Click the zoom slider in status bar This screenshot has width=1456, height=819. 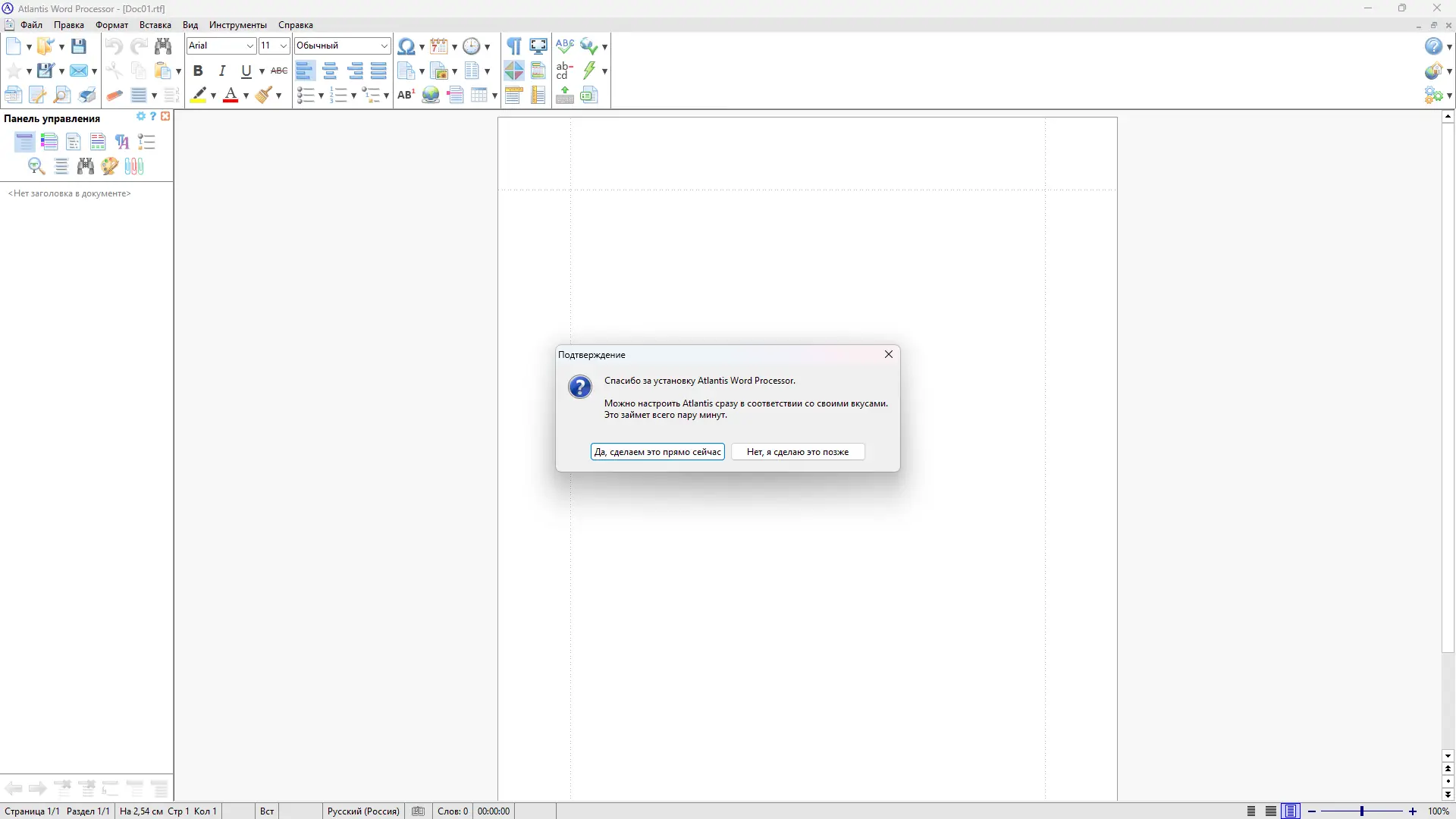(1361, 811)
